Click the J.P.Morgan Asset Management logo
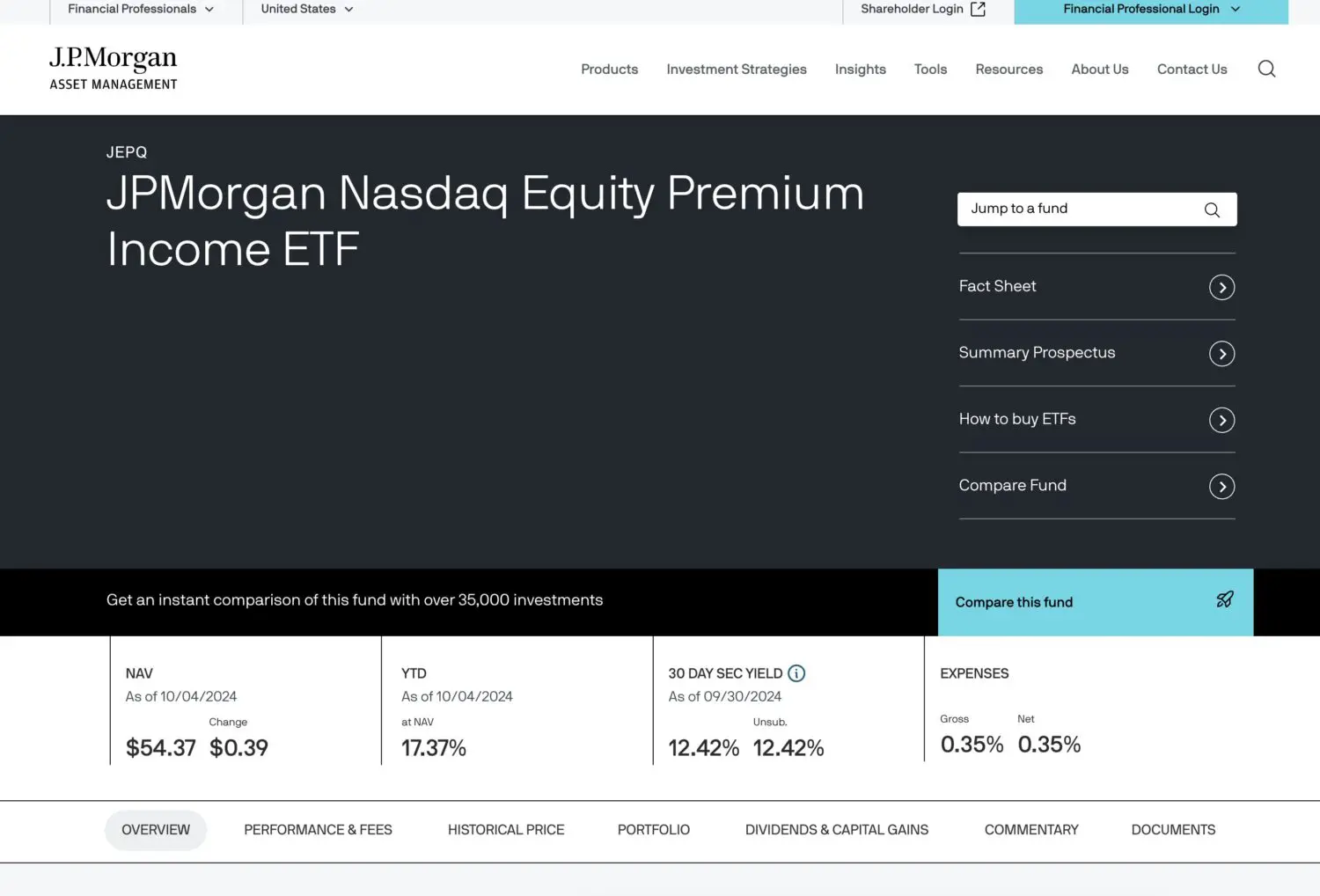Viewport: 1320px width, 896px height. (x=113, y=67)
